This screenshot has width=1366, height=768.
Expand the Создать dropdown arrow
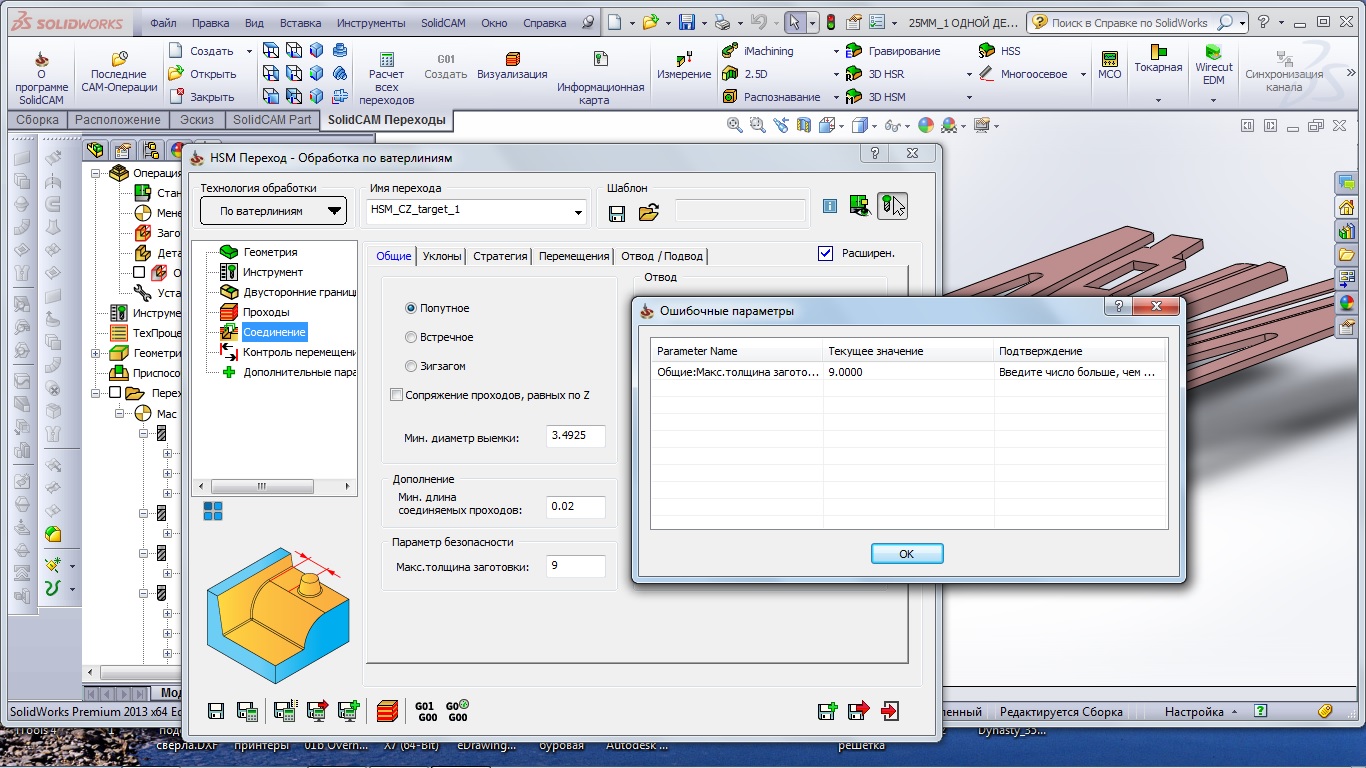247,51
